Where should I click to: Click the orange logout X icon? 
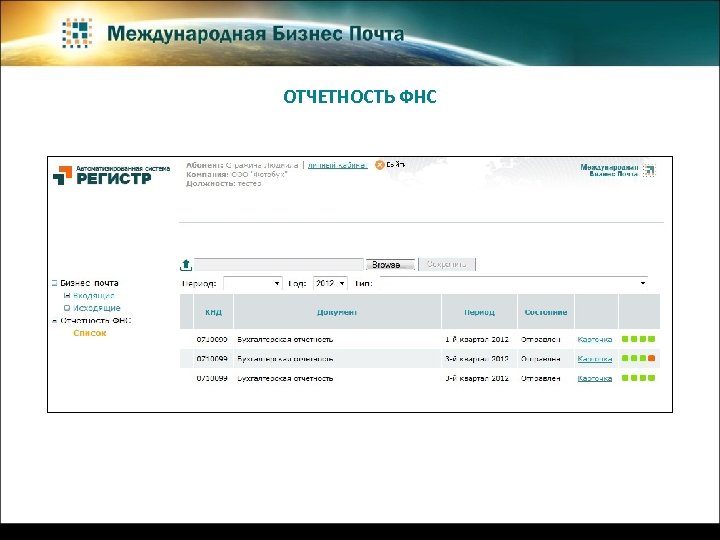point(379,165)
